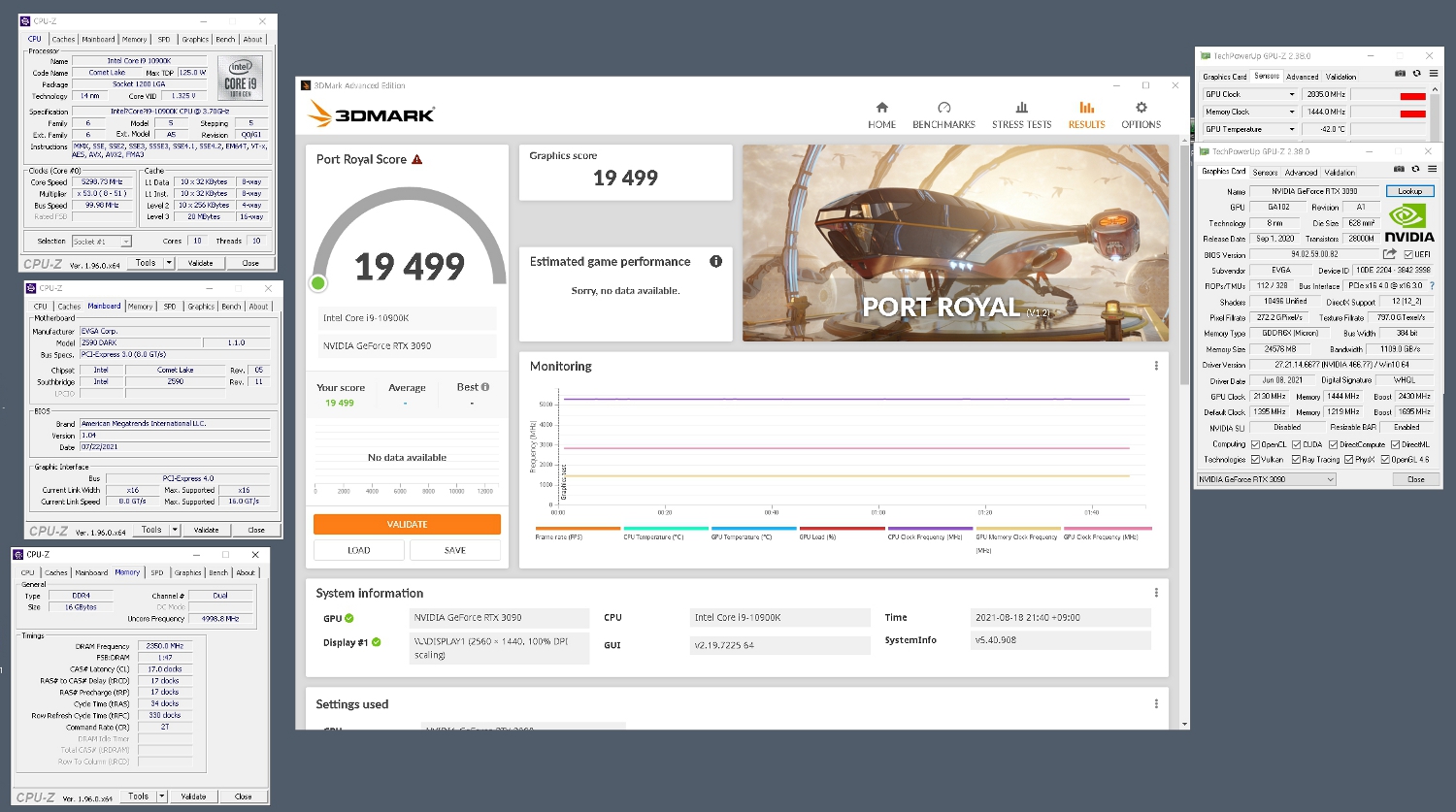Open the Monitoring panel three-dot menu
Viewport: 1456px width, 812px height.
click(1156, 366)
